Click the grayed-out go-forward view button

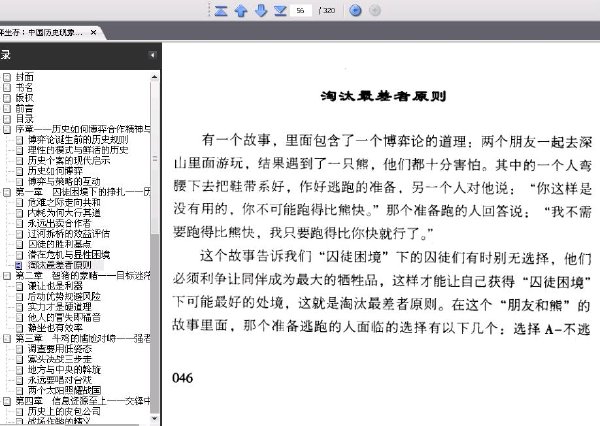click(375, 10)
